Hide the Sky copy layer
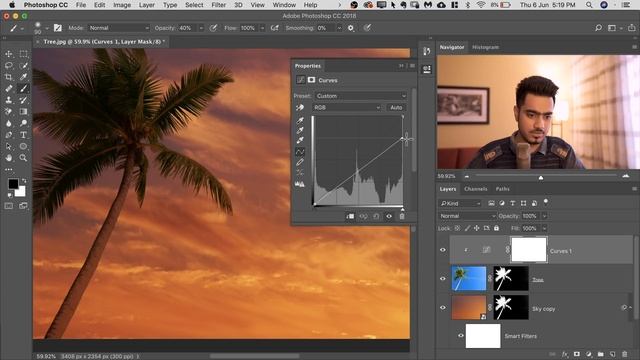The height and width of the screenshot is (360, 640). (x=443, y=308)
